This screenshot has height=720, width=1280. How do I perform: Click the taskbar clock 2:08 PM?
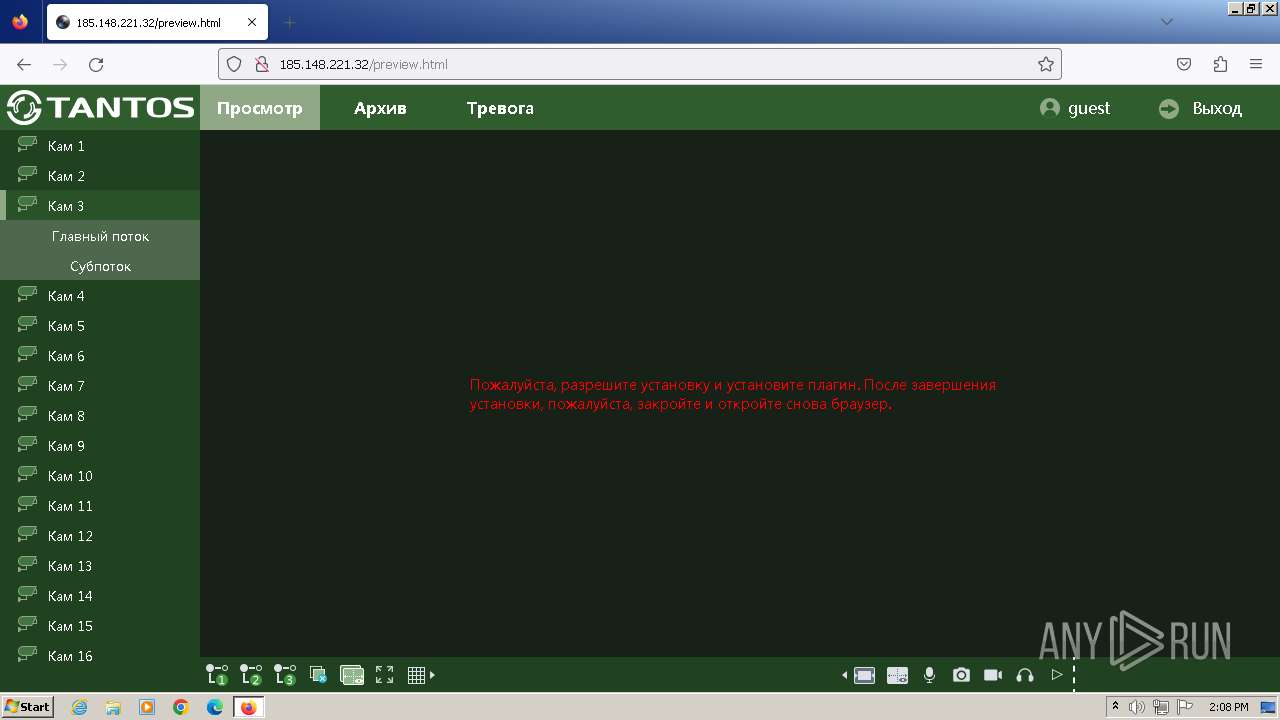click(1228, 707)
